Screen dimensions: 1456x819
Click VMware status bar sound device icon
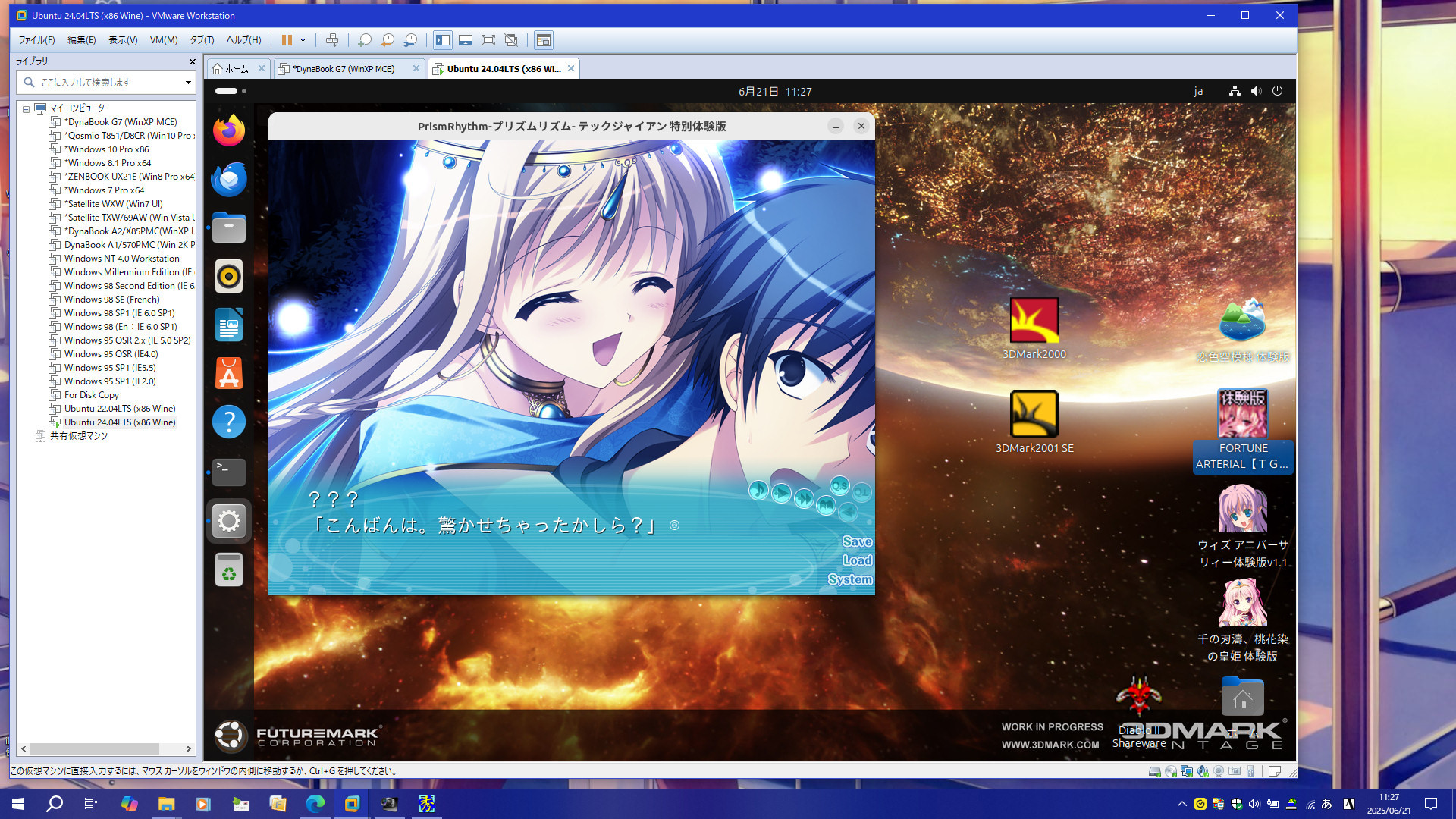coord(1203,771)
